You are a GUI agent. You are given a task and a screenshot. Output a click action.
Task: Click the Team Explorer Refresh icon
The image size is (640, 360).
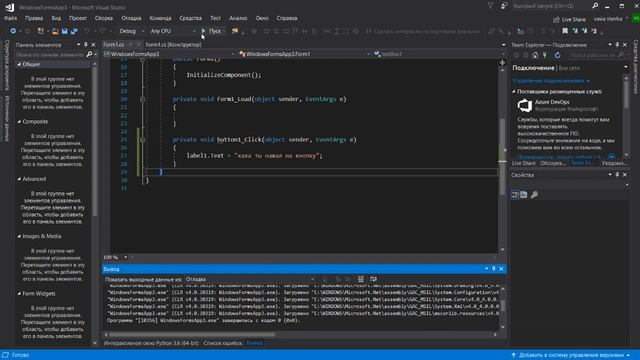click(558, 55)
